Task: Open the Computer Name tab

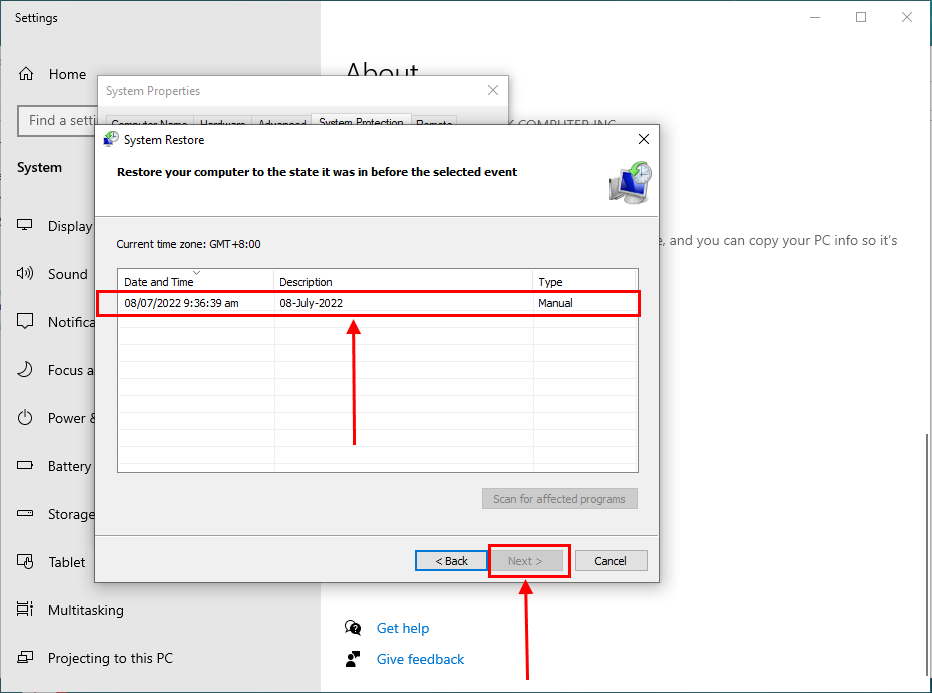Action: (149, 121)
